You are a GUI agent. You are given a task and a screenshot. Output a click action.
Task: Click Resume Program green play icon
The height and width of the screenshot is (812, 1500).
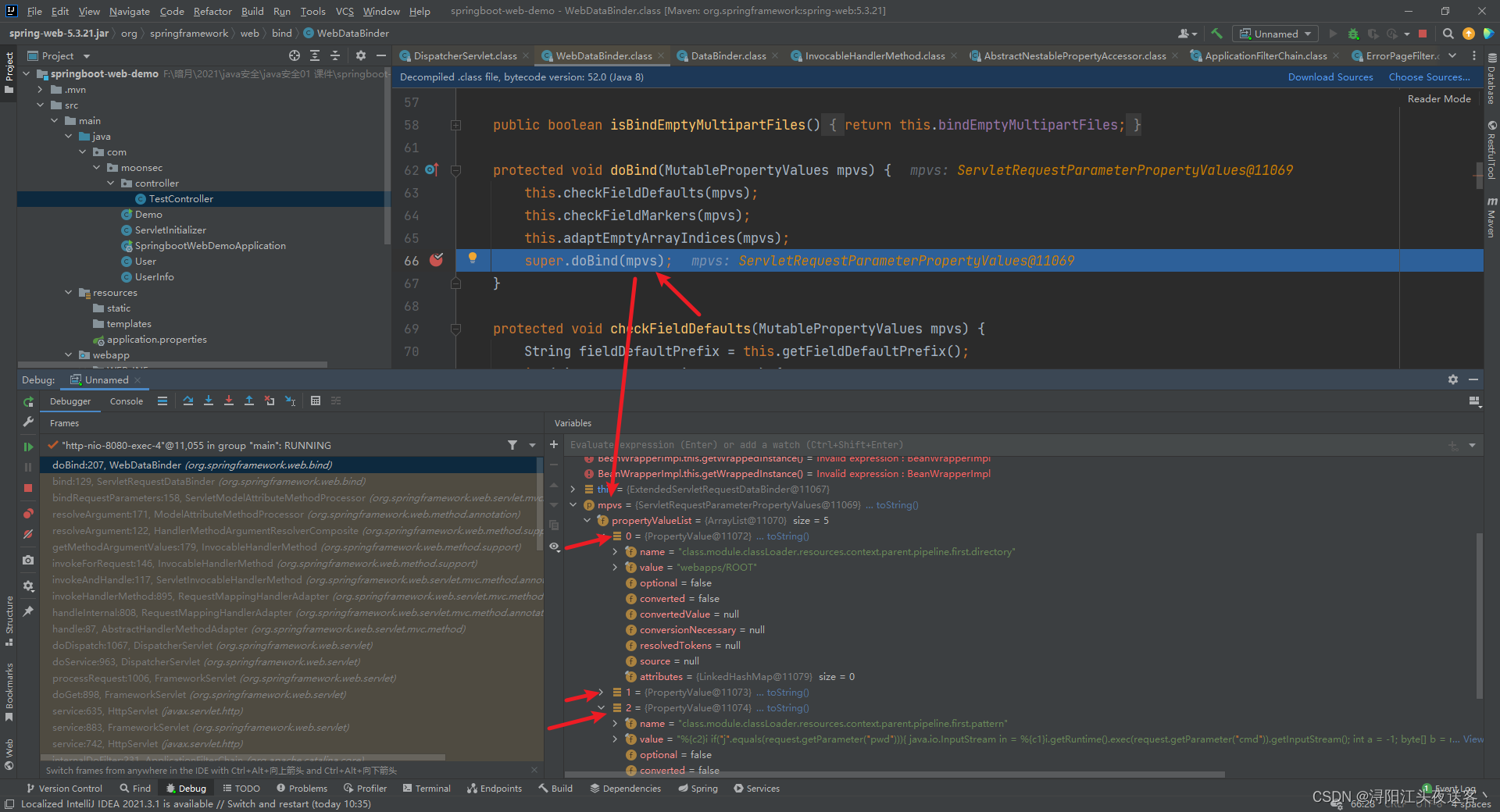point(28,447)
